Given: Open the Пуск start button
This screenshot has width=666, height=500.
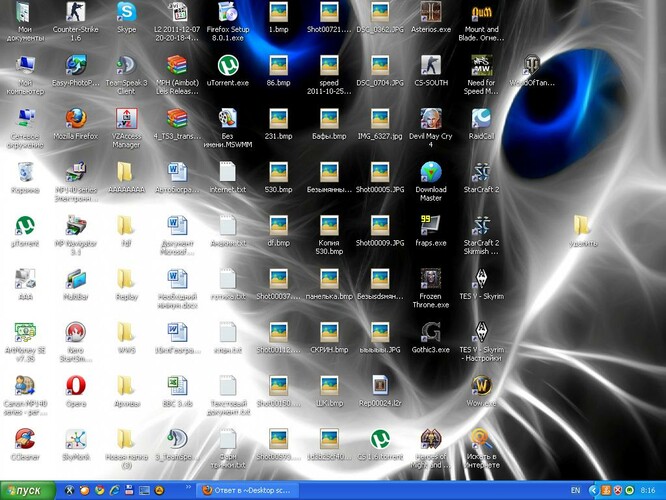Looking at the screenshot, I should pos(28,491).
